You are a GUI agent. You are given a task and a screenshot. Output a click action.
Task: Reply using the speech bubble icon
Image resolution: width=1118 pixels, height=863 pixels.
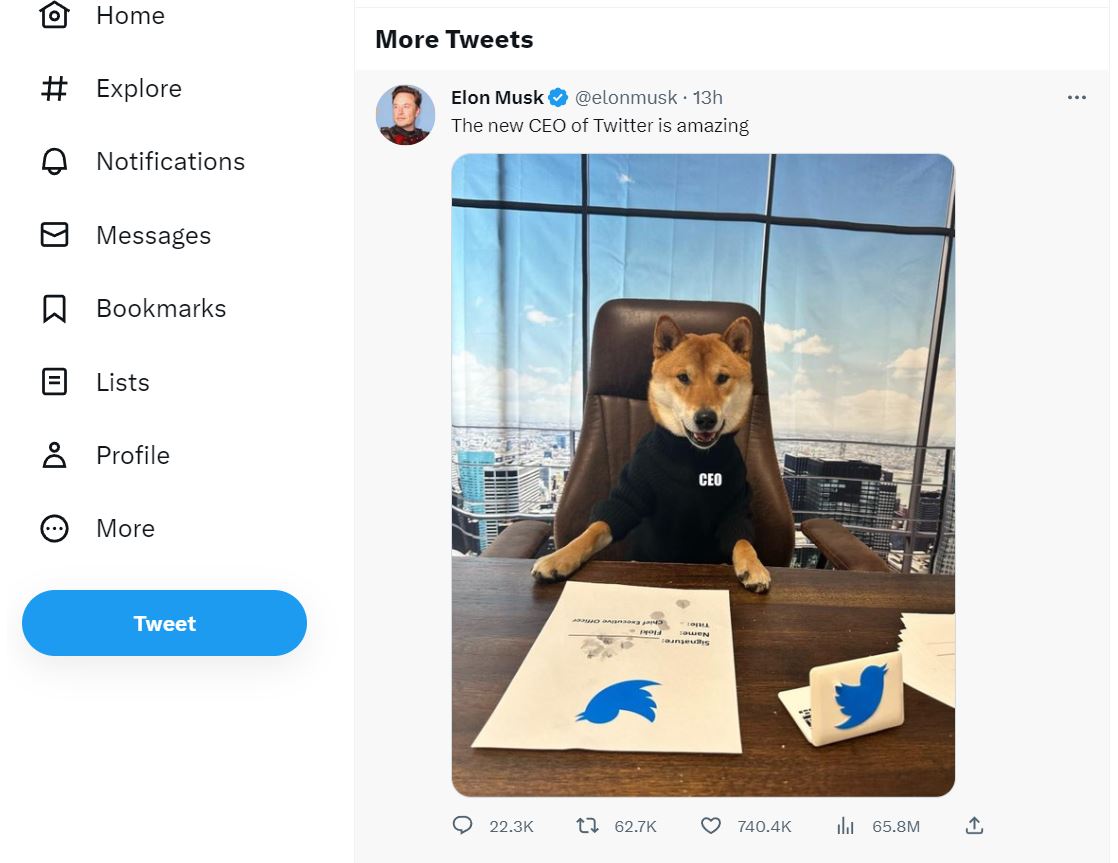click(x=462, y=825)
